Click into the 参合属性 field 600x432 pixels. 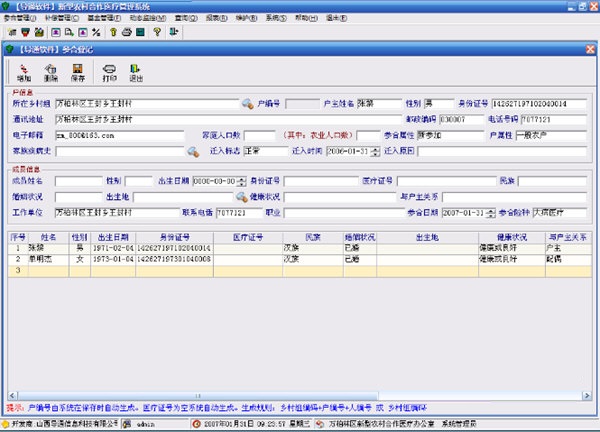point(450,135)
